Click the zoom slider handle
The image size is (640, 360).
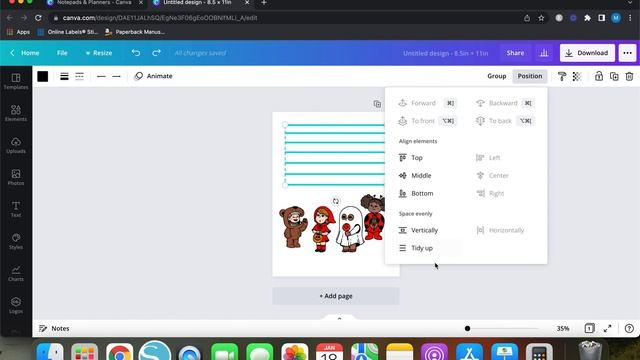tap(467, 328)
